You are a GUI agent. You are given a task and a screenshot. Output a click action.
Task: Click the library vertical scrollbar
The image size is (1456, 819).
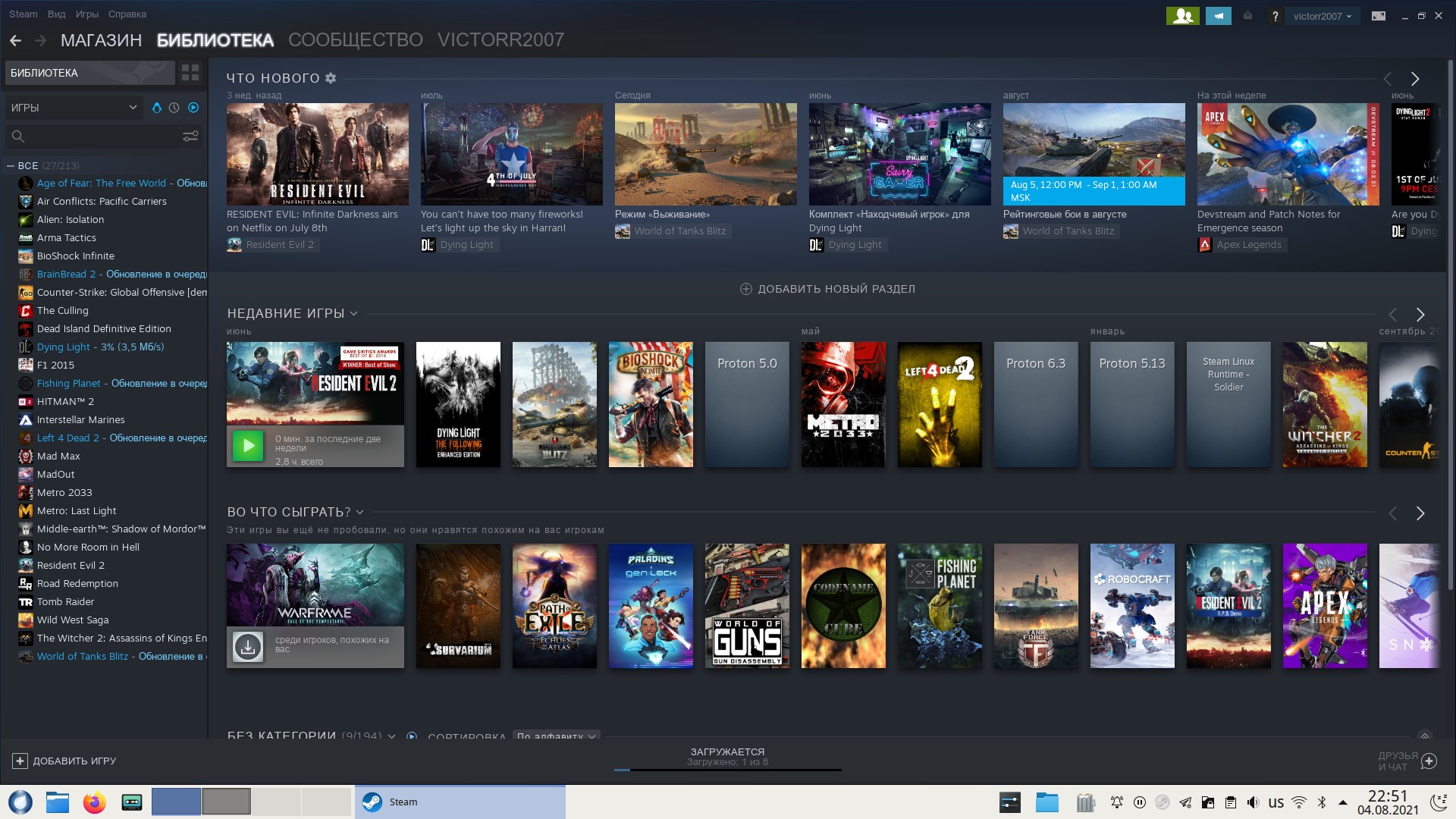click(1450, 326)
